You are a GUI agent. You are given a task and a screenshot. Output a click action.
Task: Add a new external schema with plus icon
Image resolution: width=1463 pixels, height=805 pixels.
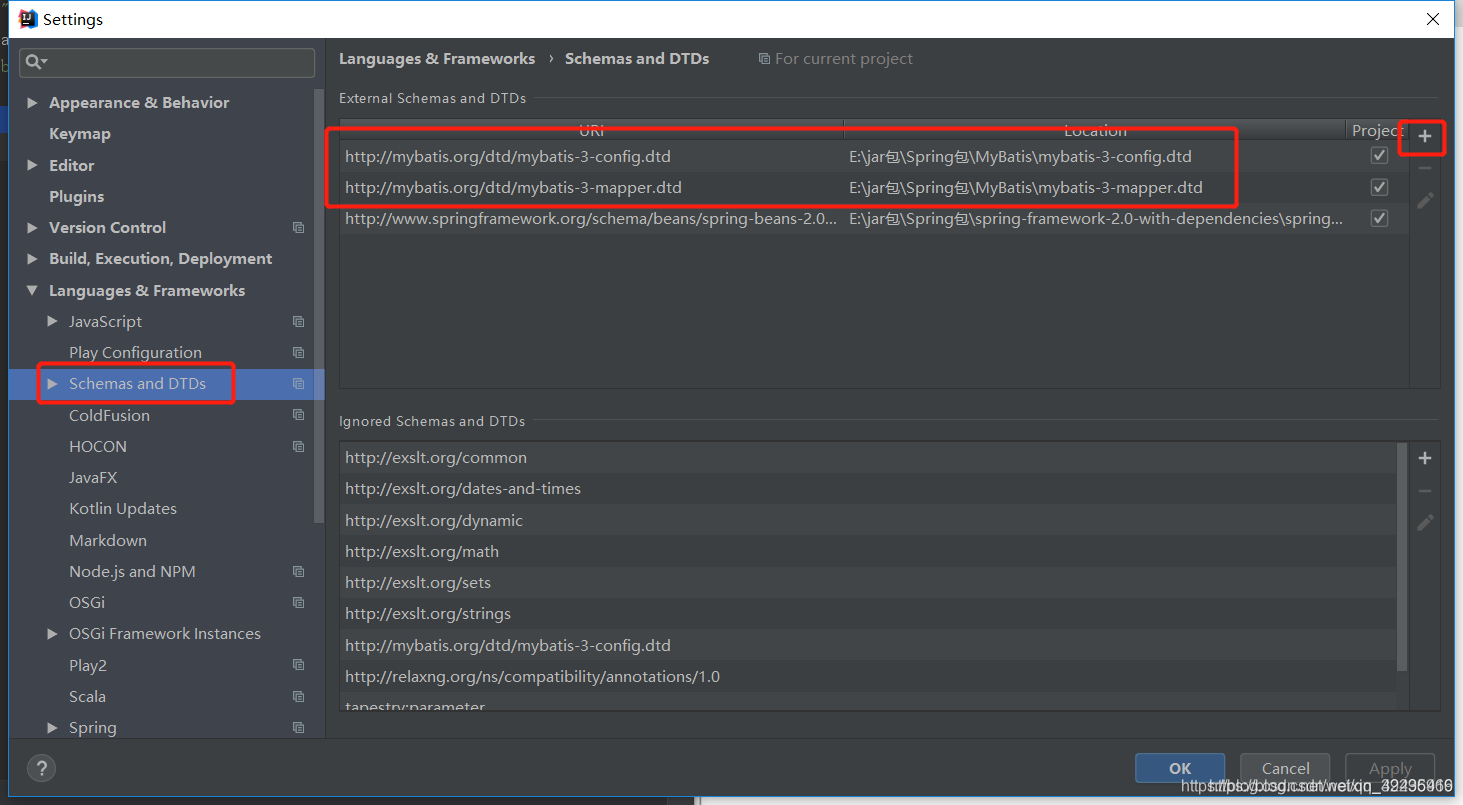tap(1425, 136)
